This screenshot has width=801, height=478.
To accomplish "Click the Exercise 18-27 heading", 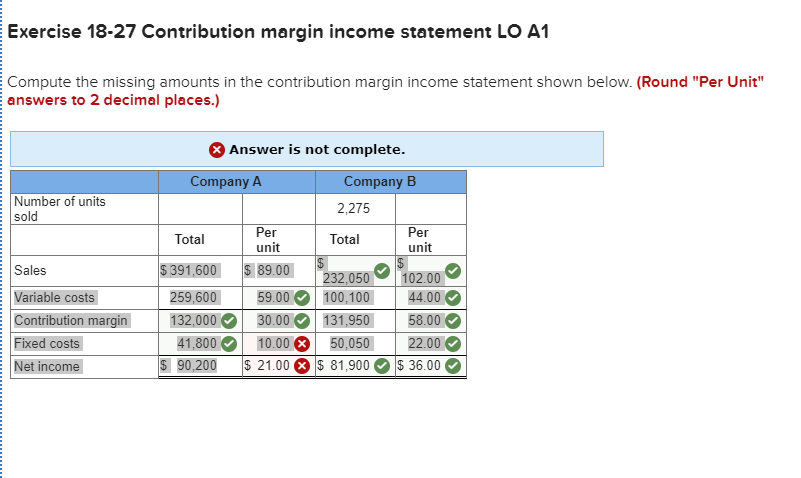I will click(278, 32).
